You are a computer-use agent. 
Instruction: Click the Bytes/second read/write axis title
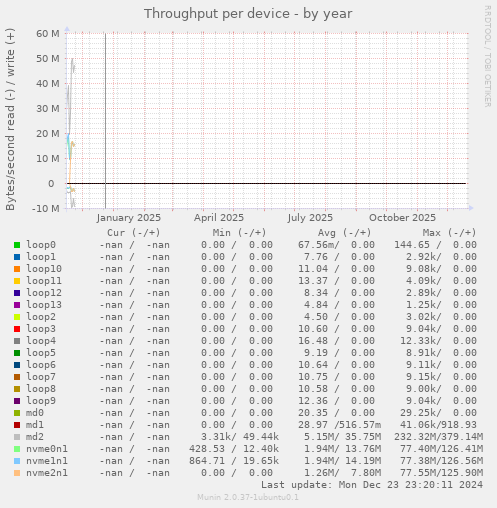[10, 119]
